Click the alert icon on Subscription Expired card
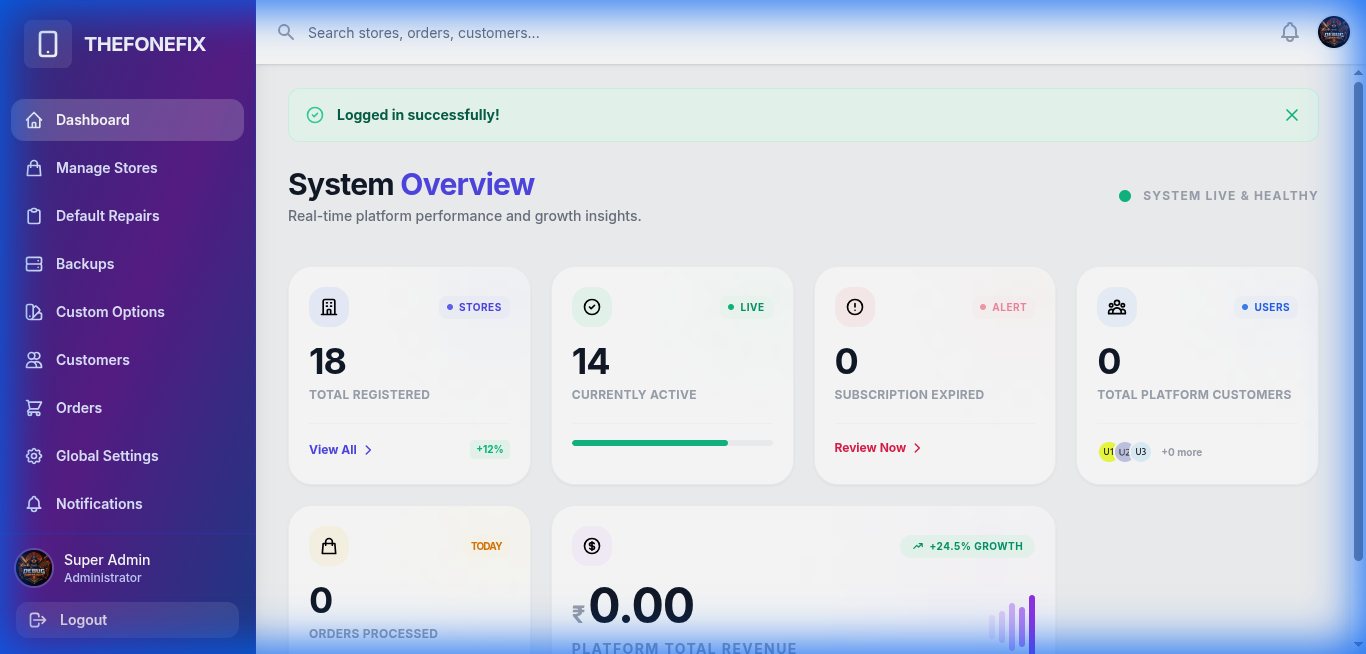Screen dimensions: 1366x654 (855, 307)
